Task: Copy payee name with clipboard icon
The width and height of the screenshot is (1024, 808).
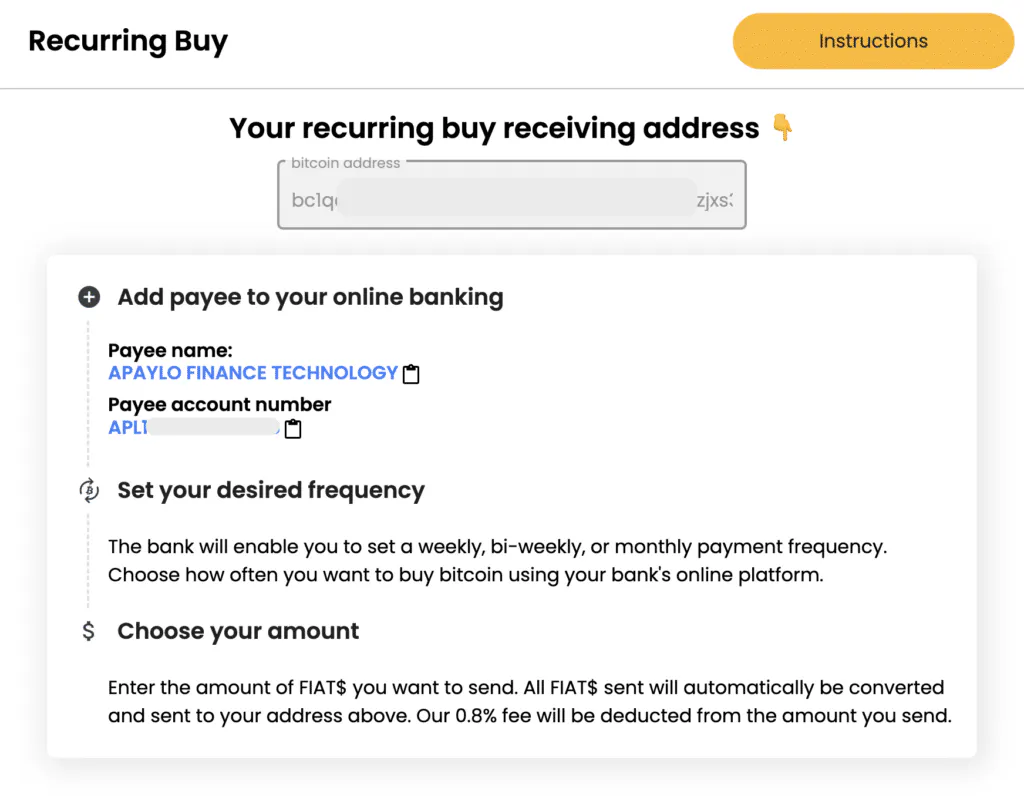Action: [411, 374]
